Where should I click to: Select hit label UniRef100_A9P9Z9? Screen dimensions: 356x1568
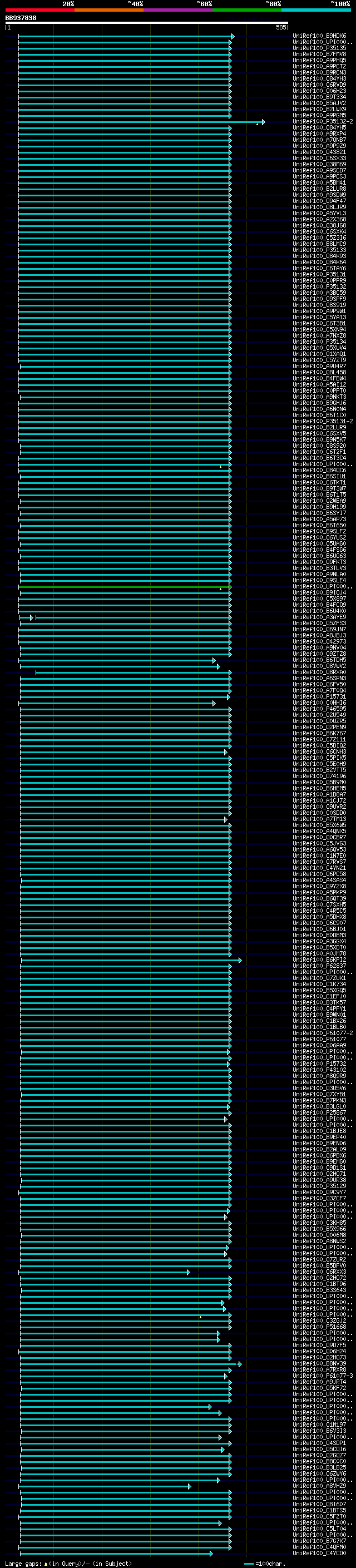(319, 146)
